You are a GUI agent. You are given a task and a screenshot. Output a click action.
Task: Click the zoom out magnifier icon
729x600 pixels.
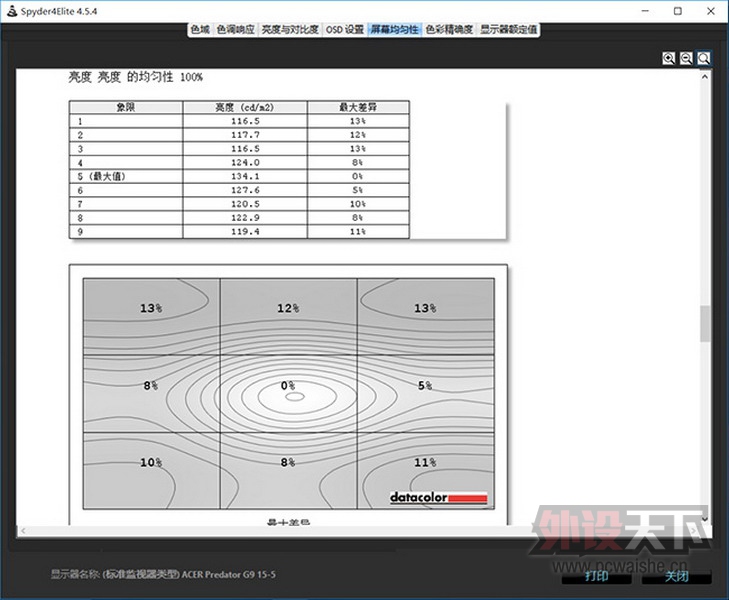tap(686, 59)
